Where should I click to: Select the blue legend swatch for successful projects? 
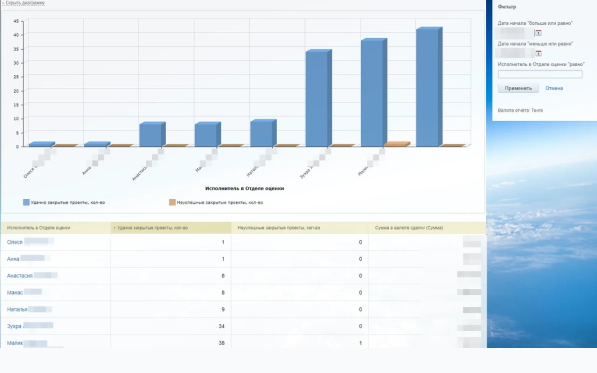click(x=26, y=202)
